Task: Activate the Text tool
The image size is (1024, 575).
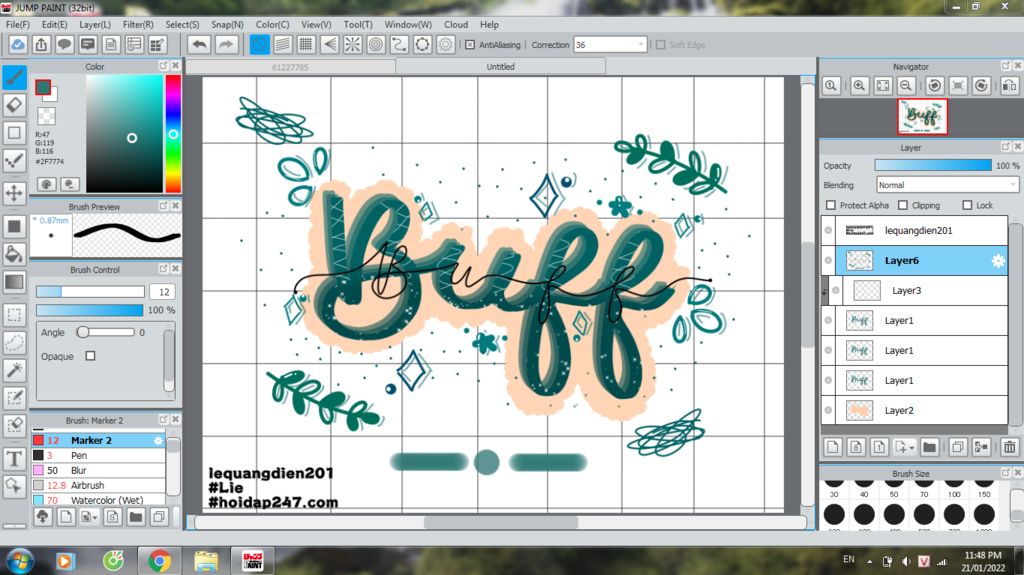Action: point(14,459)
